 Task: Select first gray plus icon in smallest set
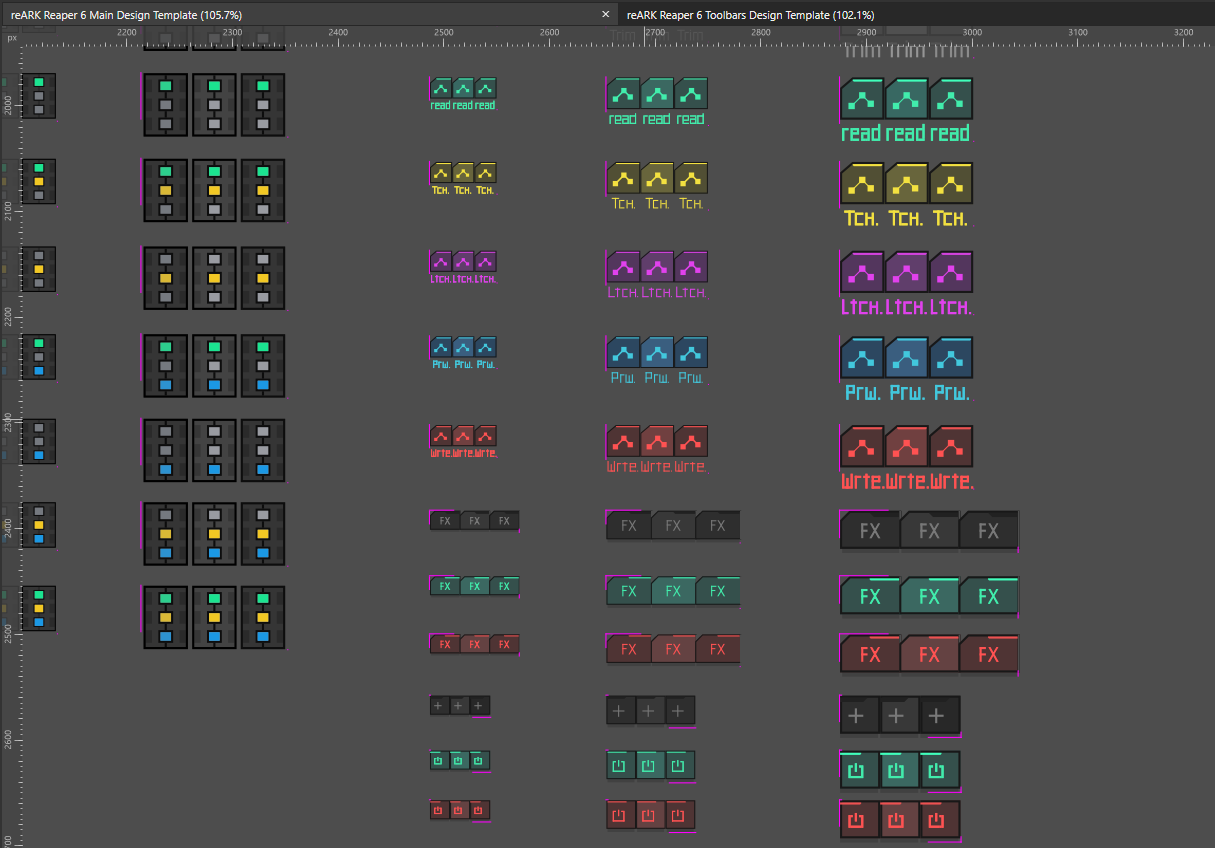[x=438, y=706]
